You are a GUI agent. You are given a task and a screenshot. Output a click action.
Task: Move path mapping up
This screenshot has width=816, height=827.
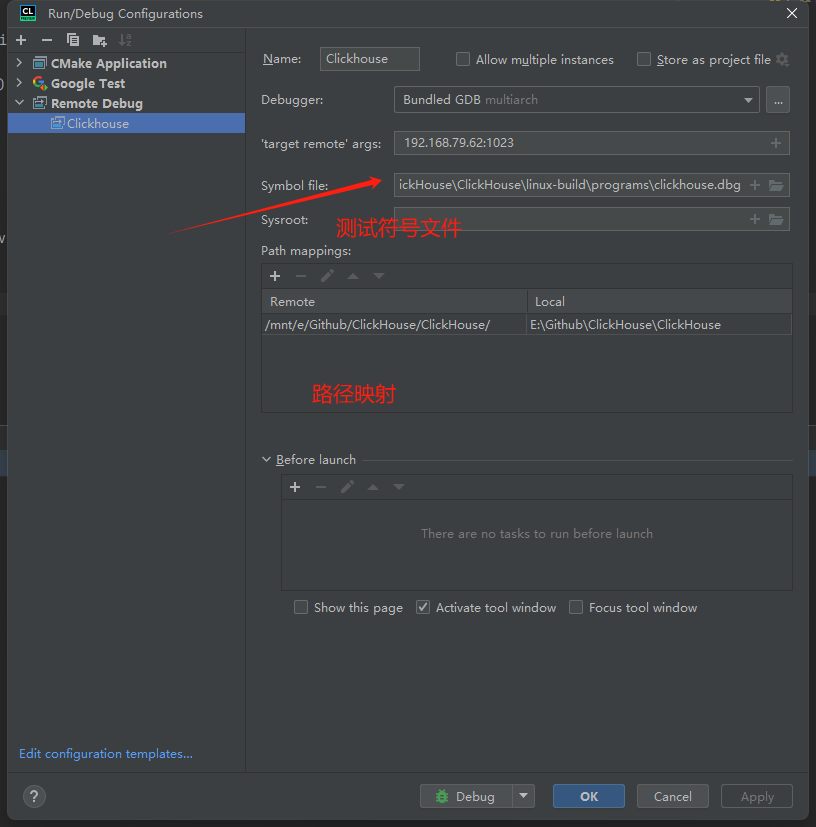[353, 276]
